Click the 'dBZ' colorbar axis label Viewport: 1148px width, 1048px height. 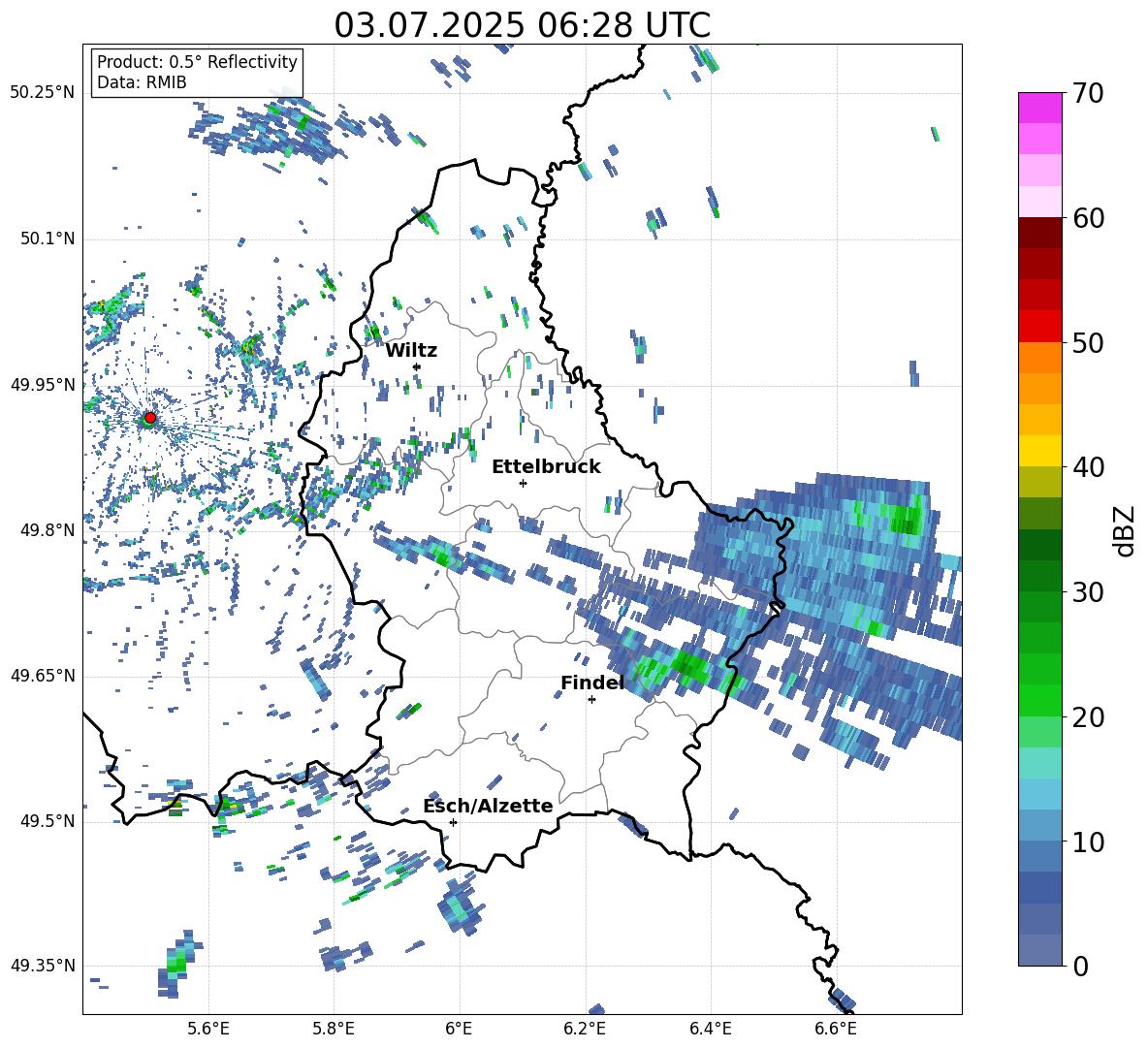pyautogui.click(x=1124, y=530)
